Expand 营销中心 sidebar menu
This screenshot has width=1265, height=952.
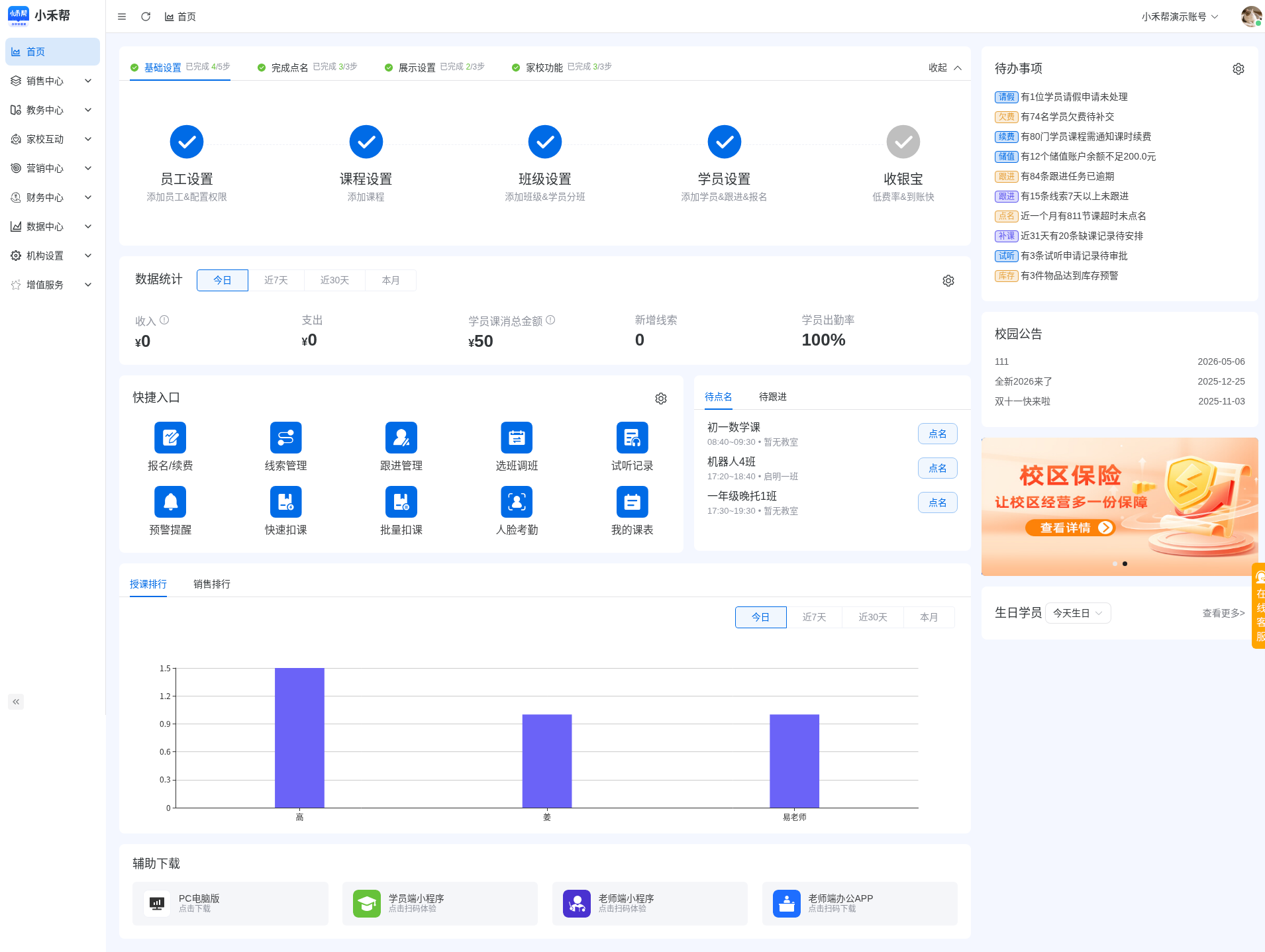pos(52,168)
